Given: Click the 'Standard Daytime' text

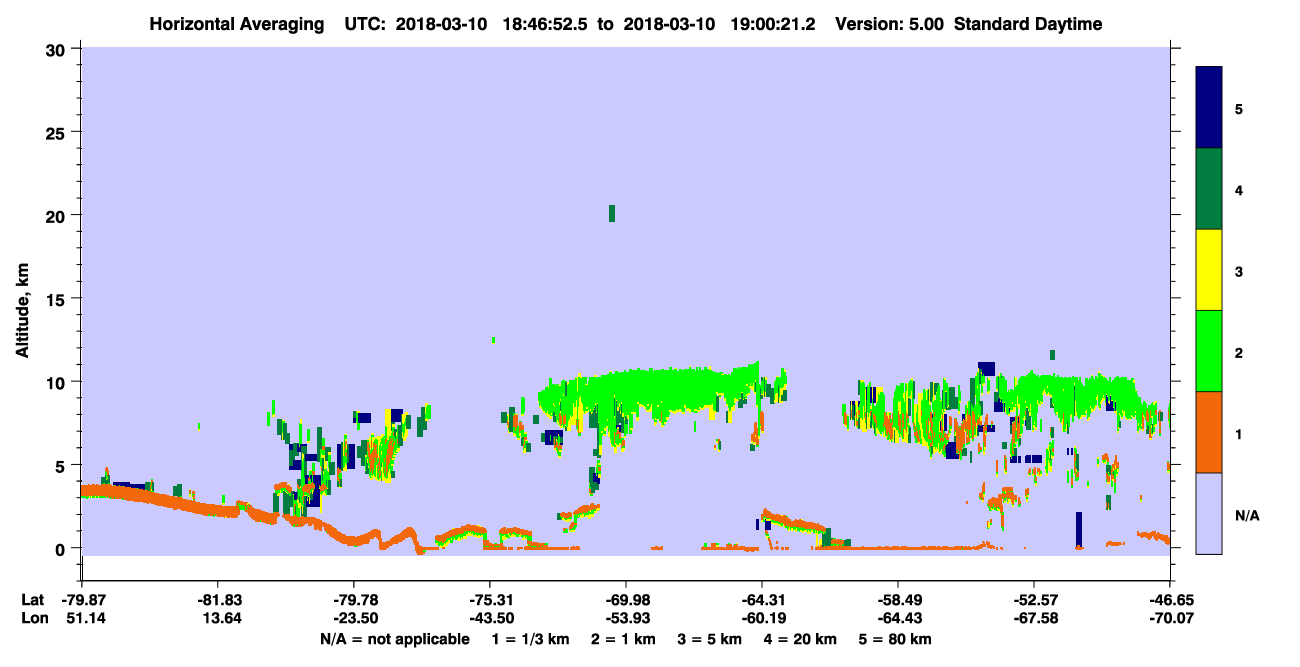Looking at the screenshot, I should coord(1028,24).
